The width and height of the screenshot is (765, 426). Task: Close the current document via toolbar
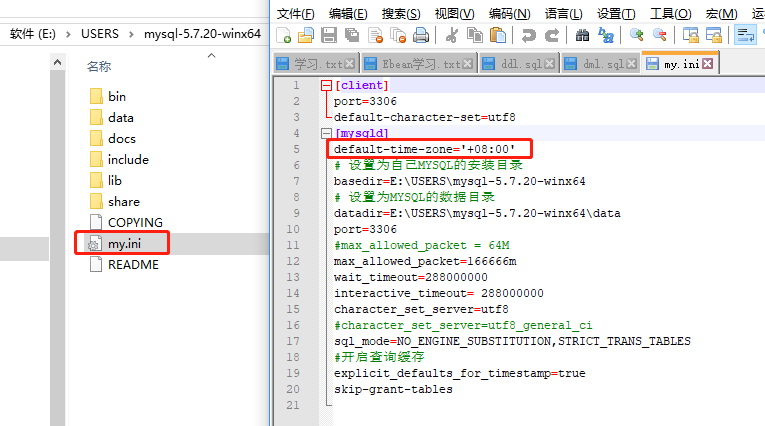[375, 35]
